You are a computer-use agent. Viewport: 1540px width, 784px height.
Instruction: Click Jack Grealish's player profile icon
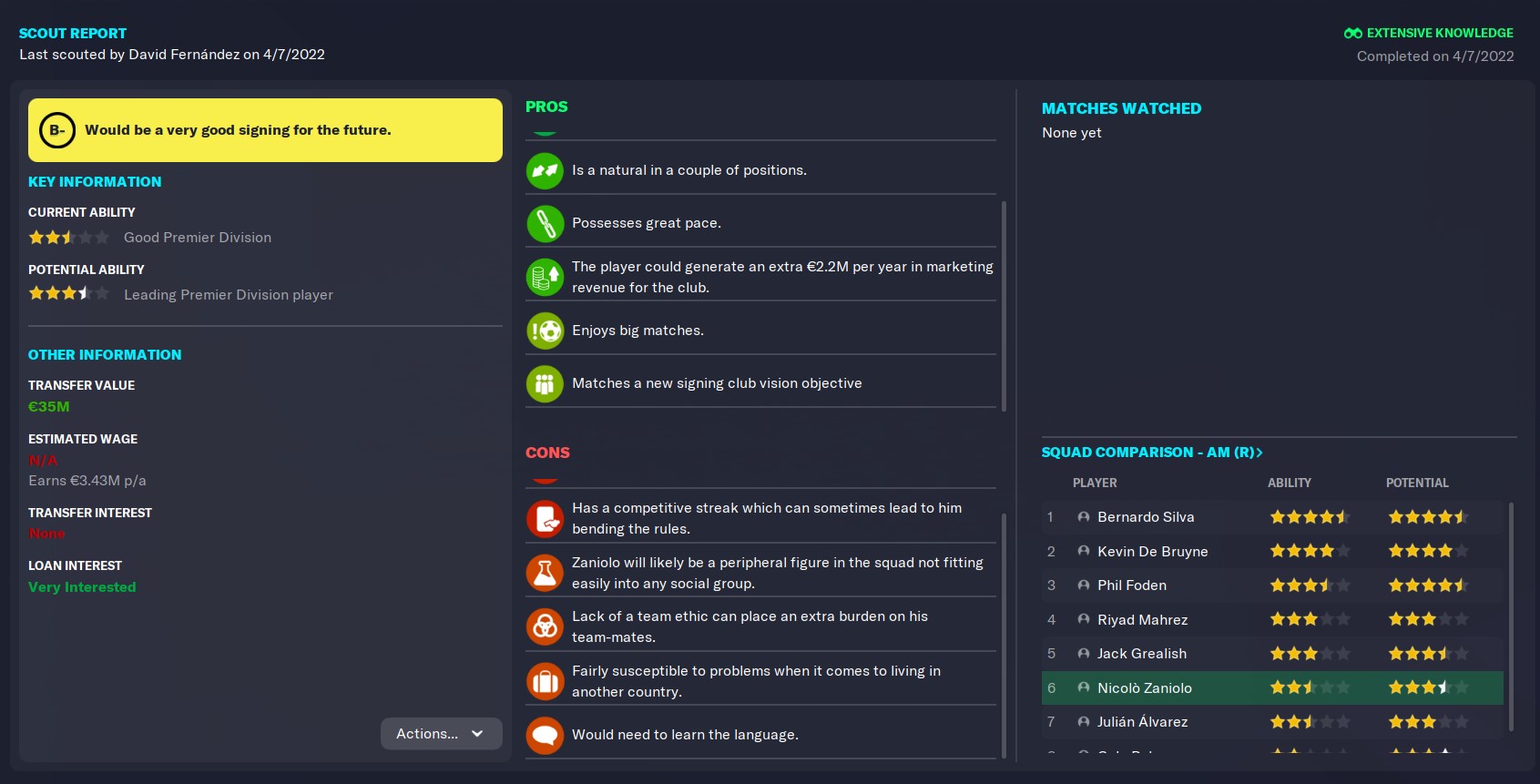(1084, 654)
